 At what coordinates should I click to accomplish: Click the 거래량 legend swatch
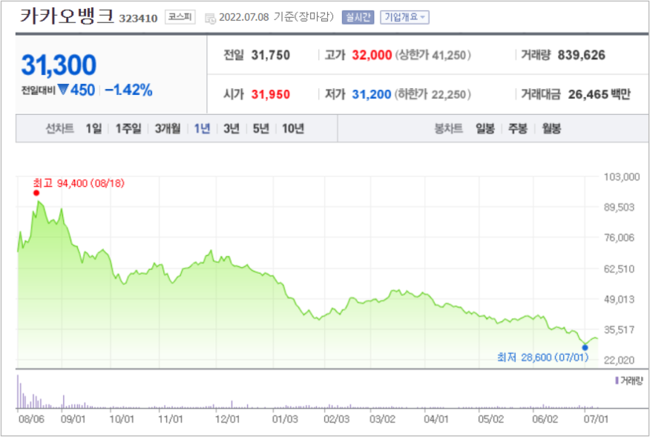(x=617, y=380)
